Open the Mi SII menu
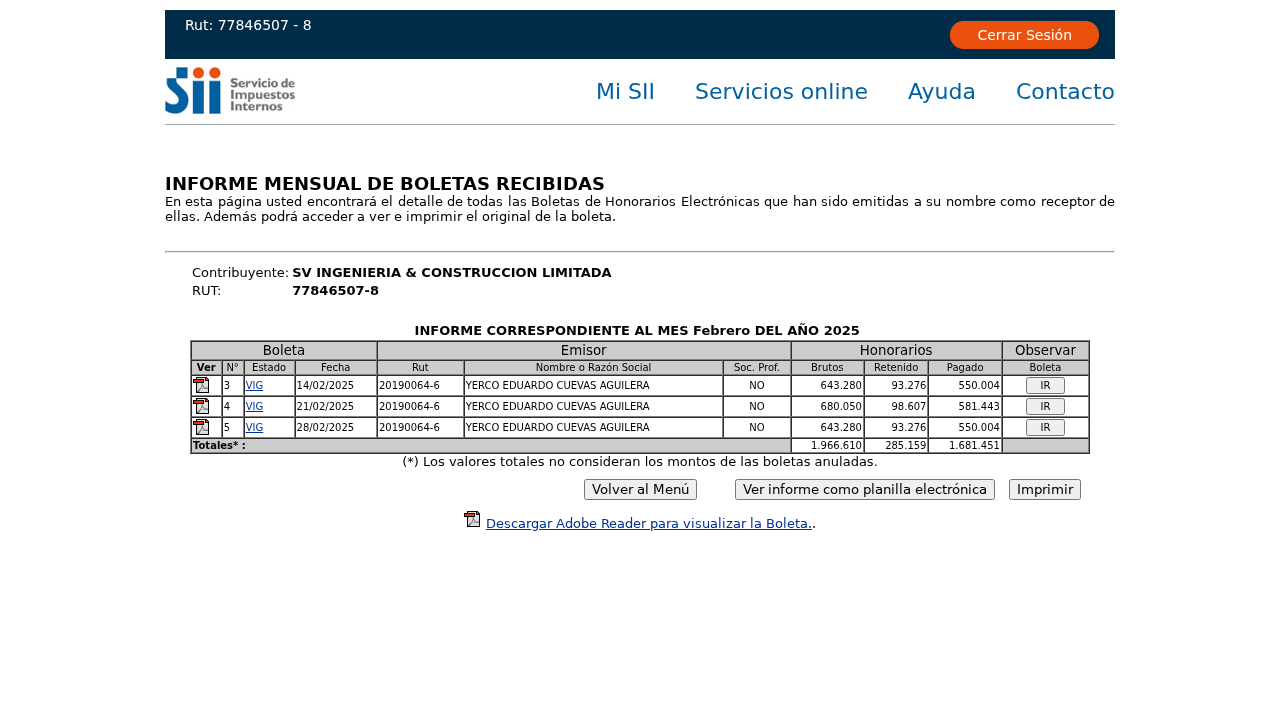Viewport: 1280px width, 720px height. 625,92
